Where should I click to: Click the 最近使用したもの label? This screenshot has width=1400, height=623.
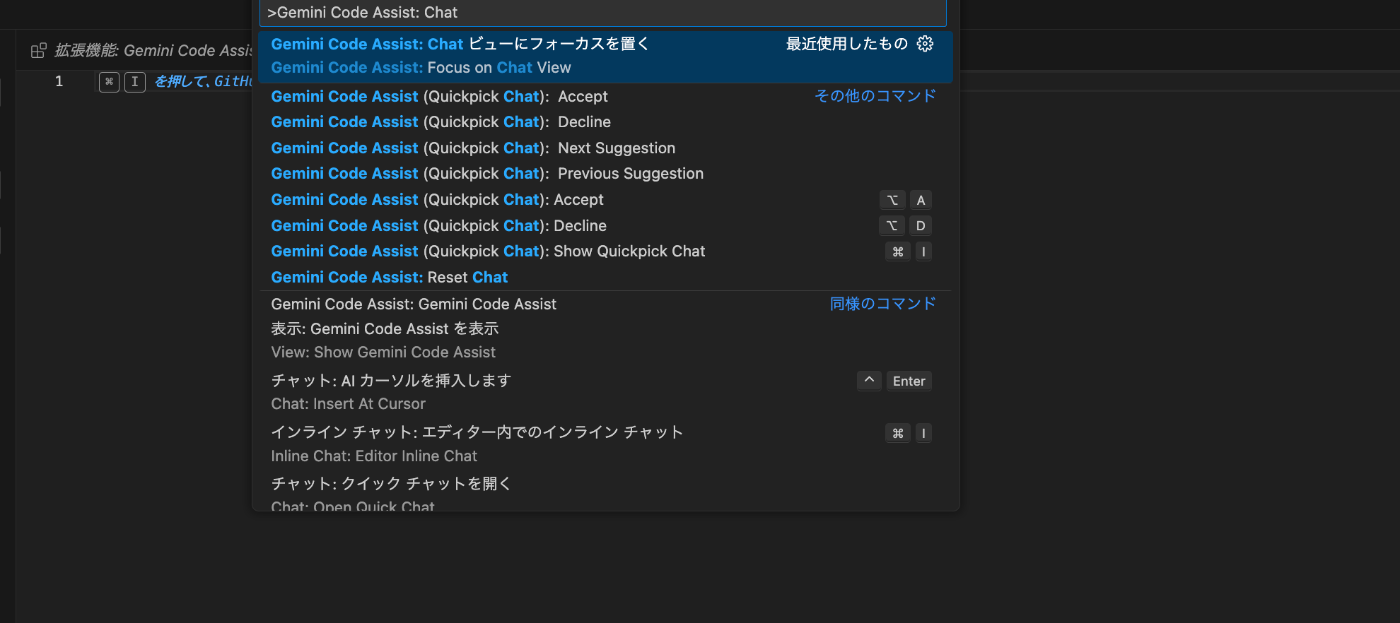[x=847, y=44]
